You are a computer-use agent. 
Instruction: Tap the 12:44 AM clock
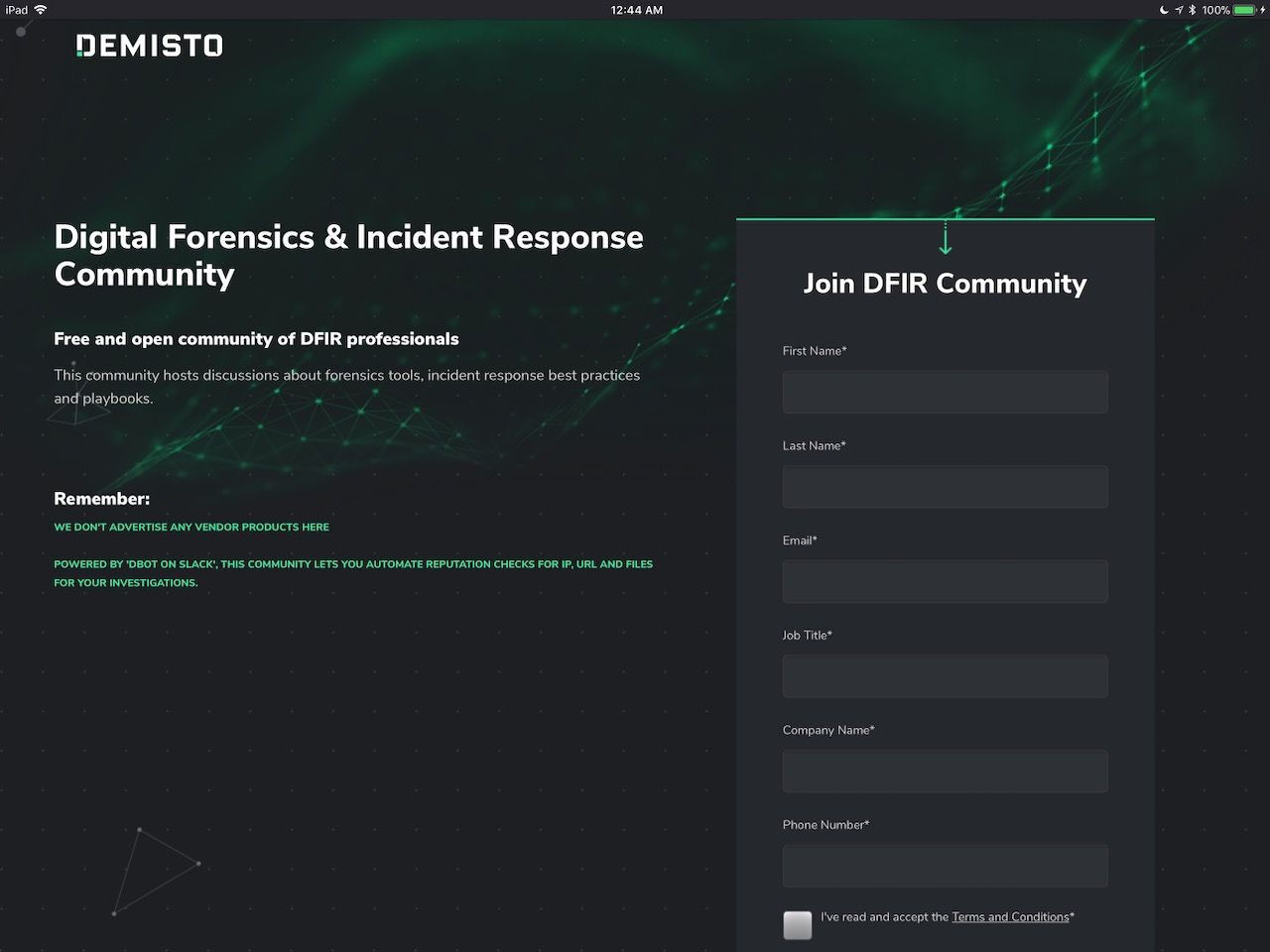coord(636,10)
